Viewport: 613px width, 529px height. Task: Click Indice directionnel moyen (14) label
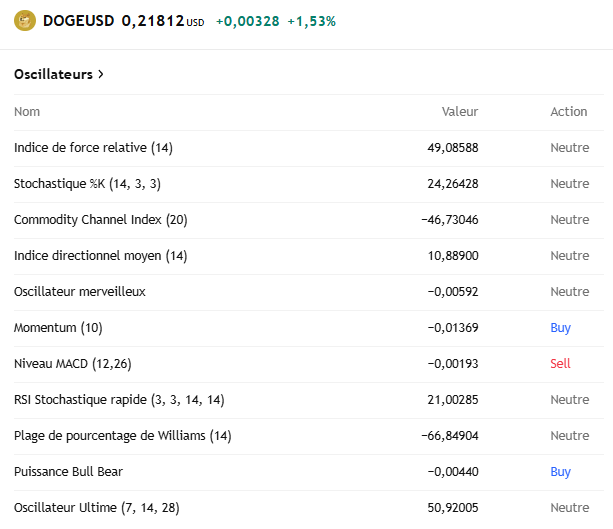(x=100, y=256)
